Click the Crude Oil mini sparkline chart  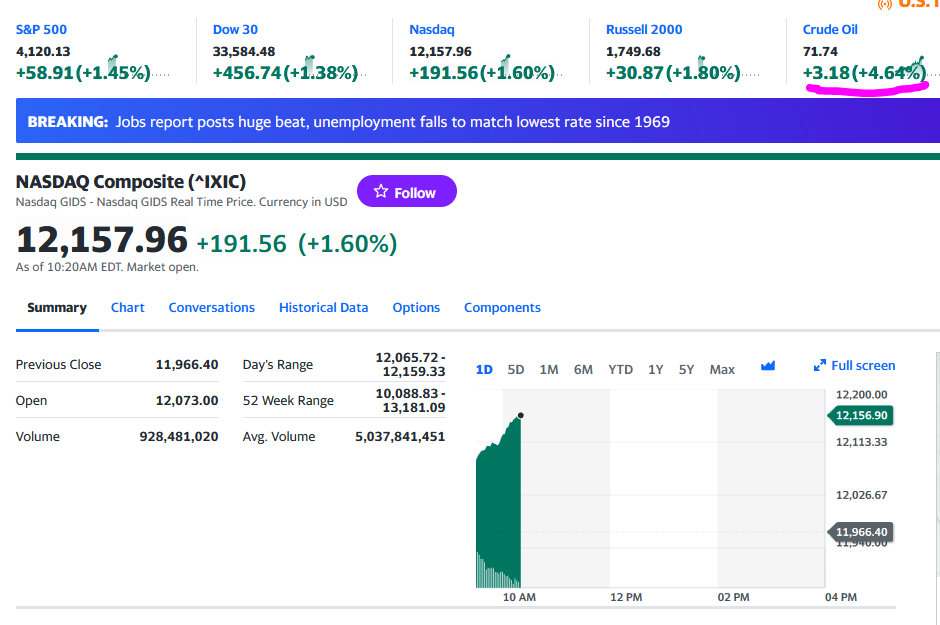(x=917, y=65)
